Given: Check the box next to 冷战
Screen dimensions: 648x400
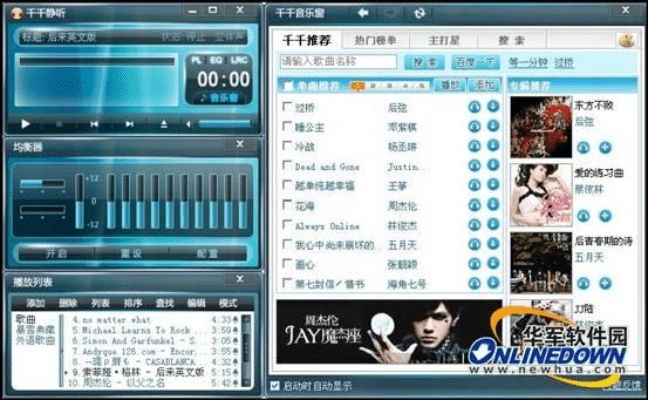Looking at the screenshot, I should [x=287, y=147].
